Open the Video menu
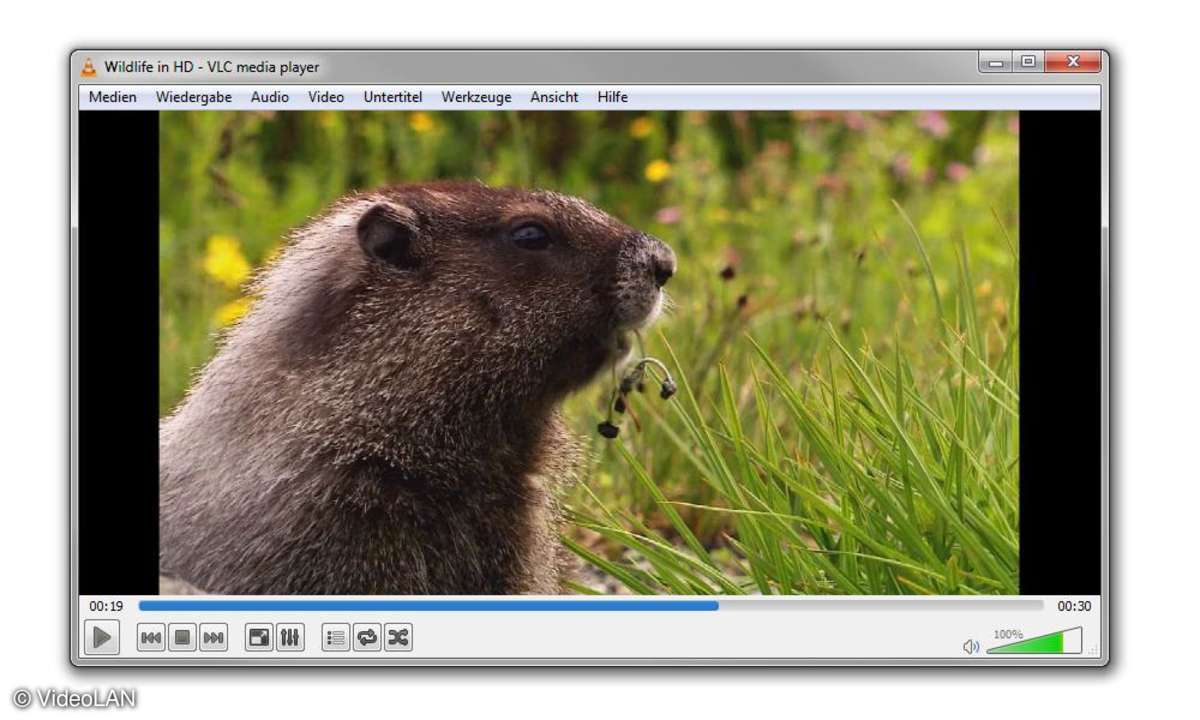 pos(326,97)
